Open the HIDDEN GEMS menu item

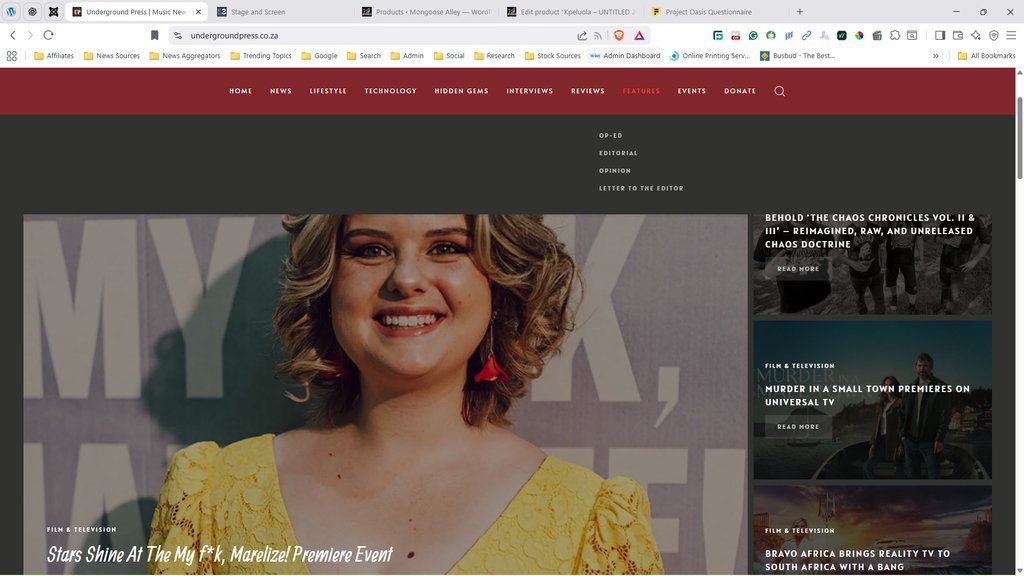(x=461, y=91)
